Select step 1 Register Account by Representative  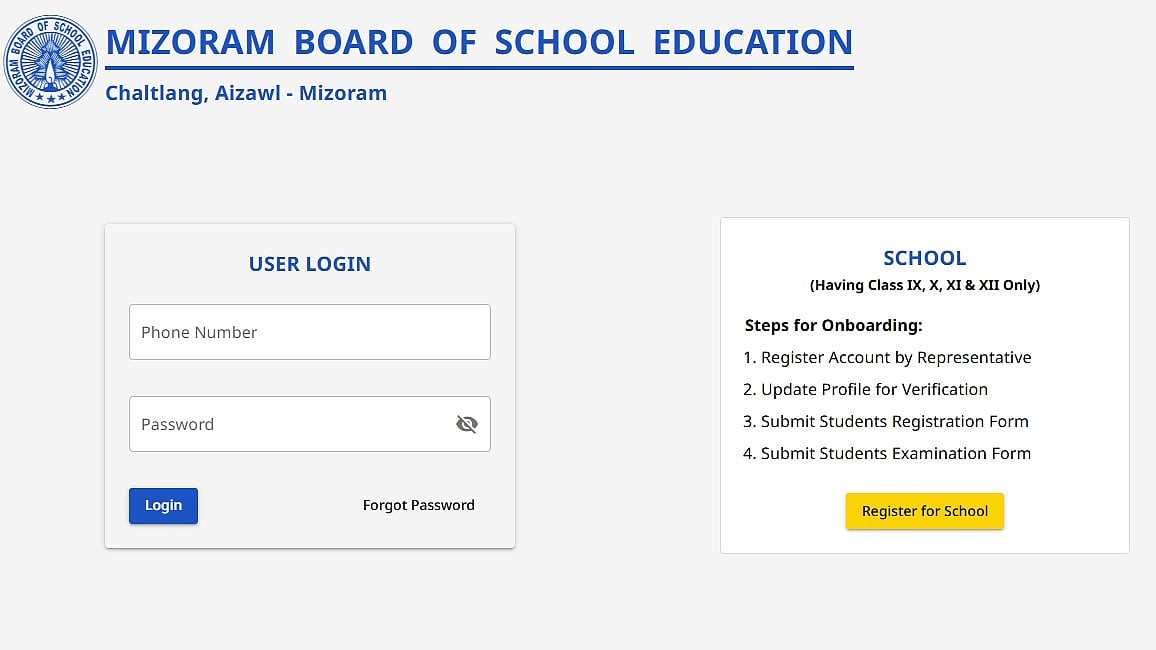[887, 357]
